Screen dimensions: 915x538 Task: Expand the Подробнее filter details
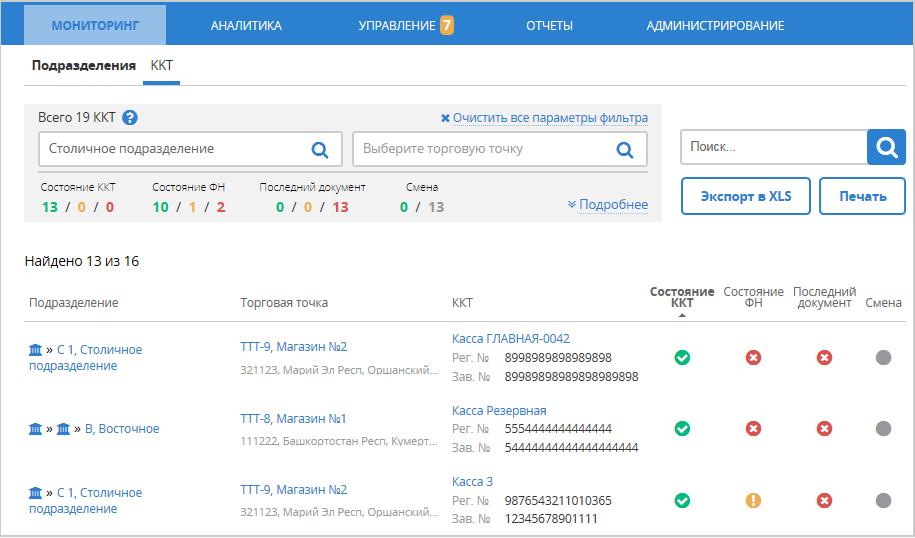[607, 205]
